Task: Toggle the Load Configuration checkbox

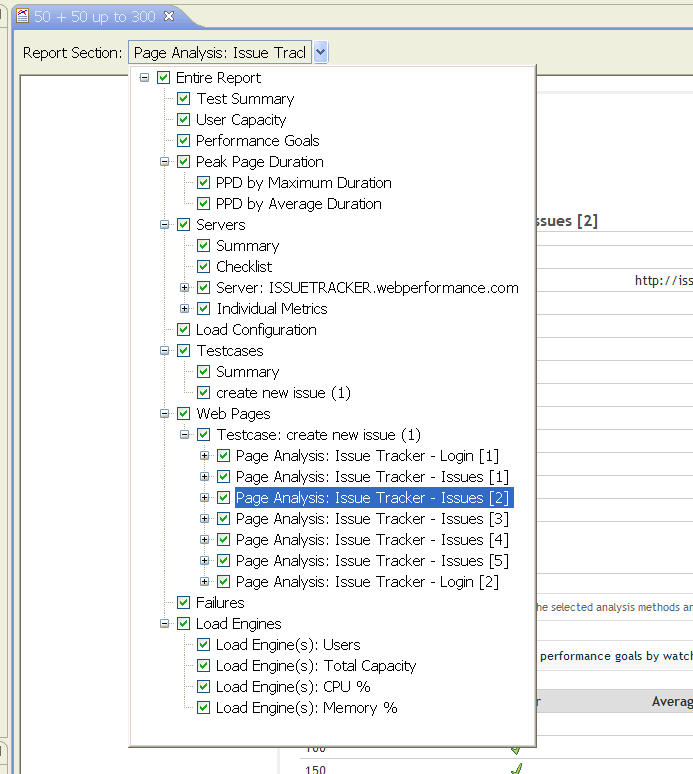Action: (184, 329)
